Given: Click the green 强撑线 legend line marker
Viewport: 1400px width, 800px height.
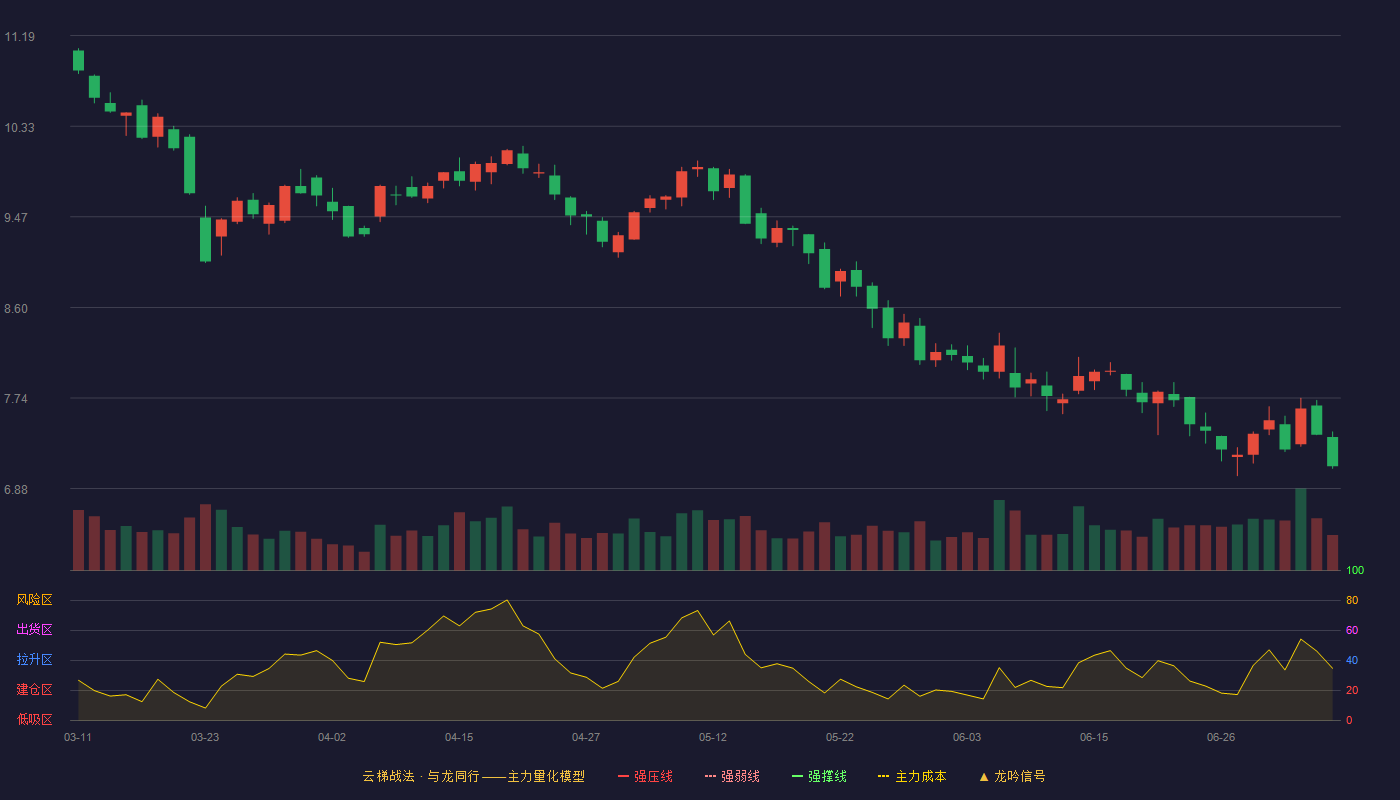Looking at the screenshot, I should 797,776.
